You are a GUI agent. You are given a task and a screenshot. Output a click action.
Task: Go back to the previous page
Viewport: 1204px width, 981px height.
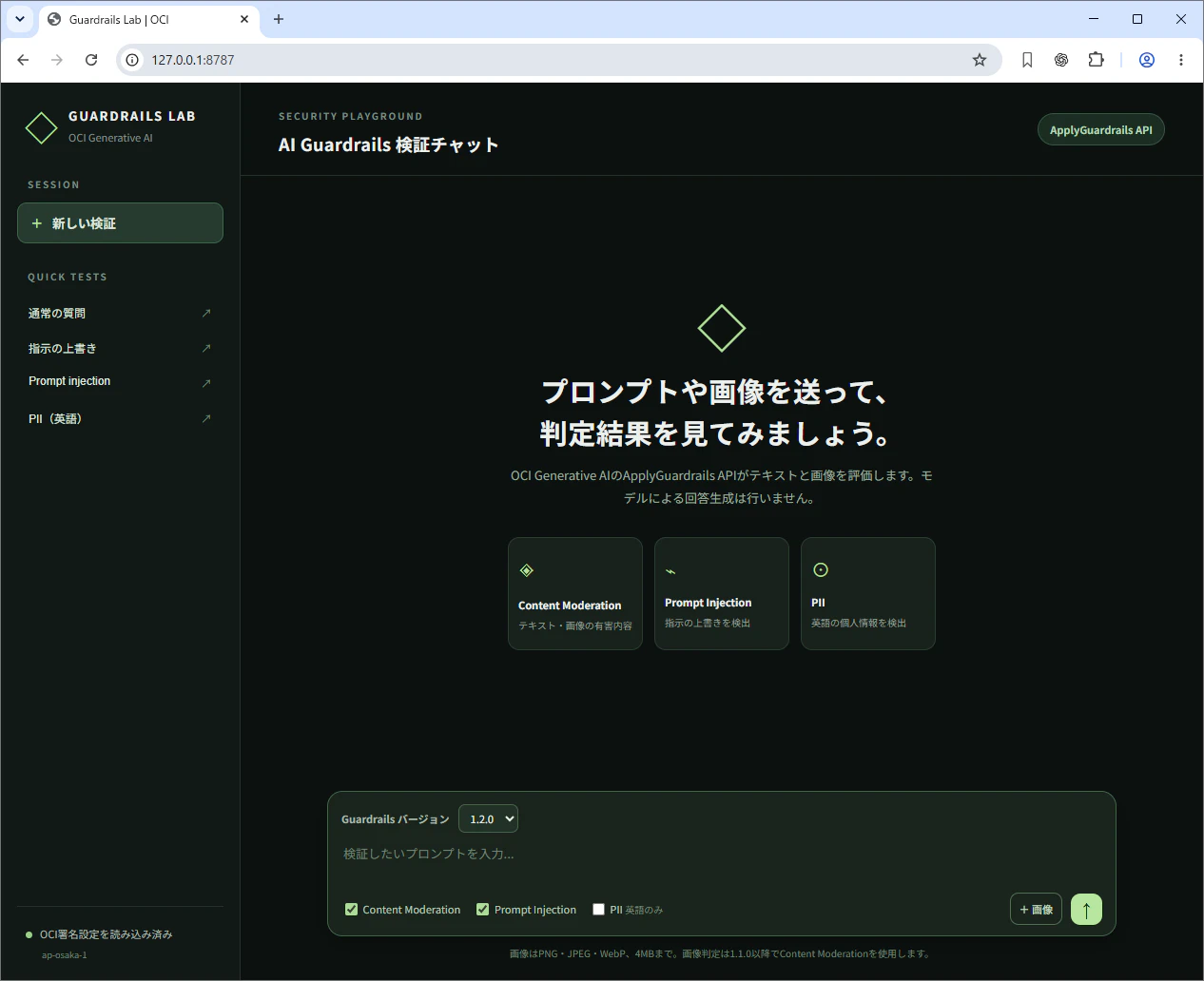[x=23, y=60]
